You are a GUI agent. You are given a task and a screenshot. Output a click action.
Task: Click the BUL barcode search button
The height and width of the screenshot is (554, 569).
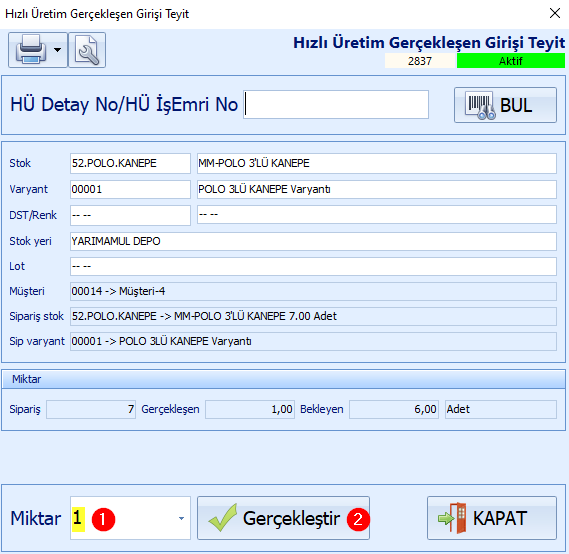tap(505, 105)
